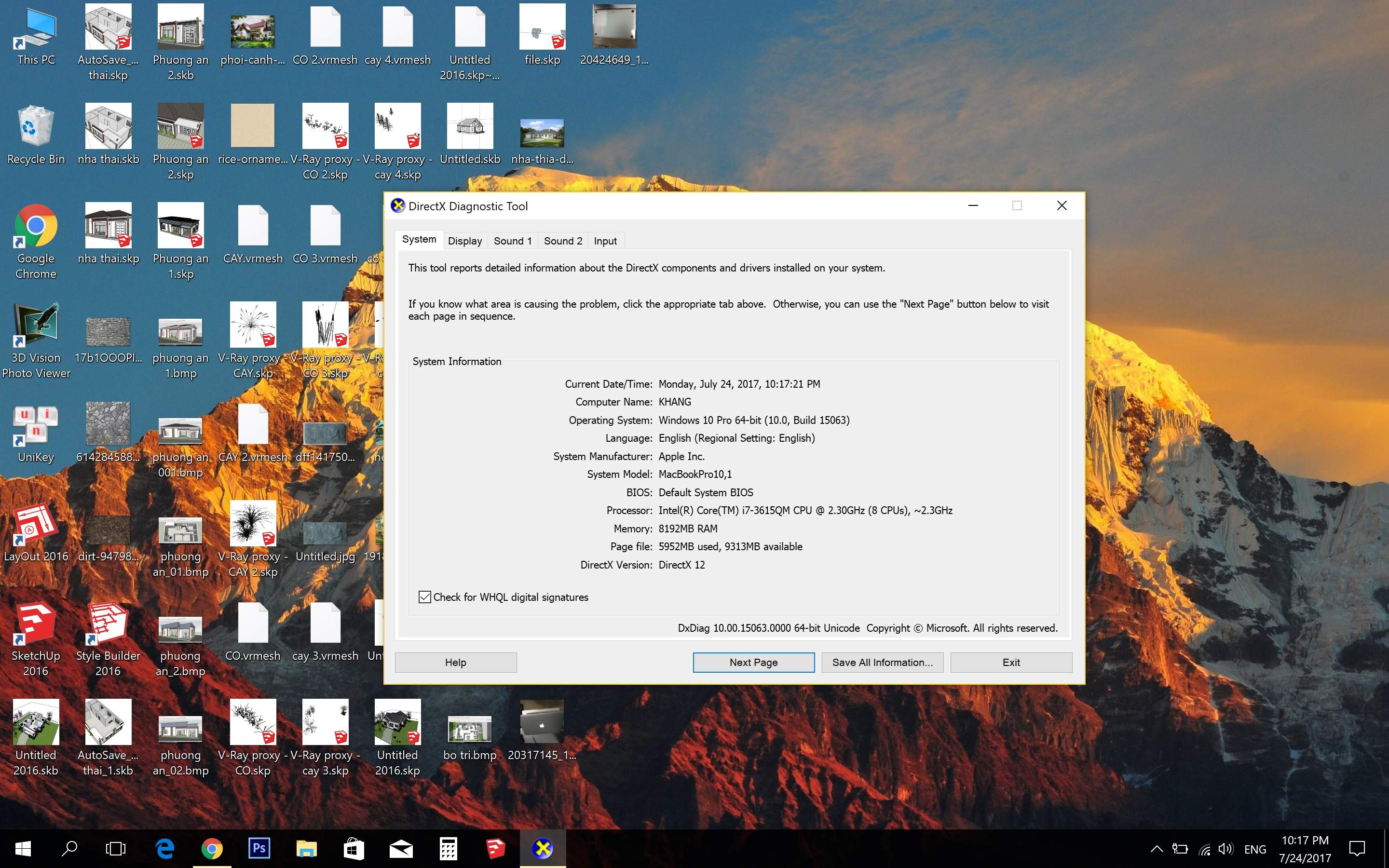Select cay 4.vrmesh file icon
This screenshot has height=868, width=1389.
397,36
